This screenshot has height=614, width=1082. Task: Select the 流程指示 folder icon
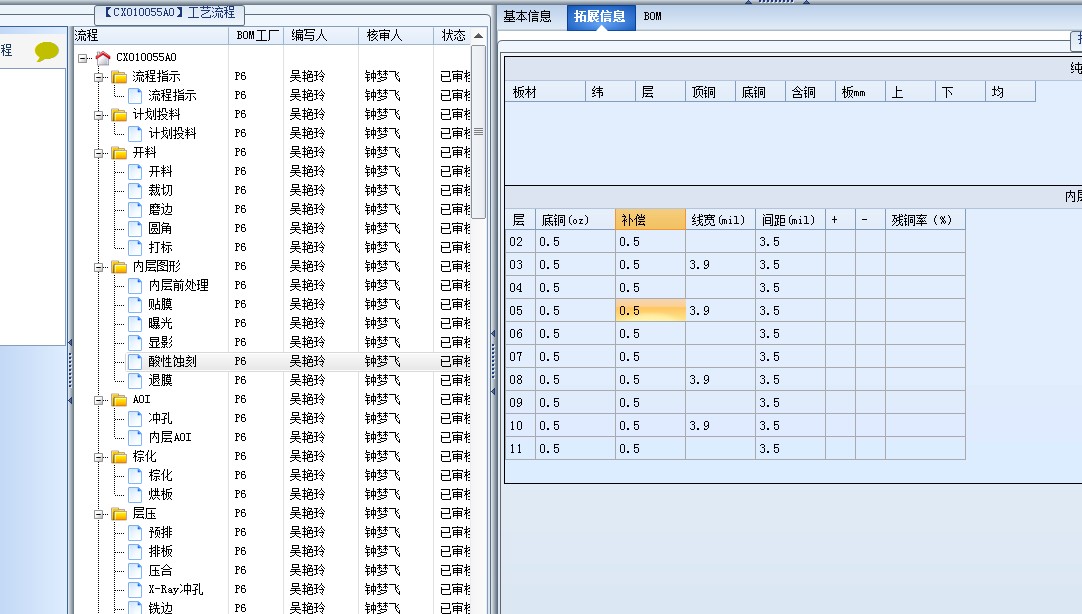119,77
